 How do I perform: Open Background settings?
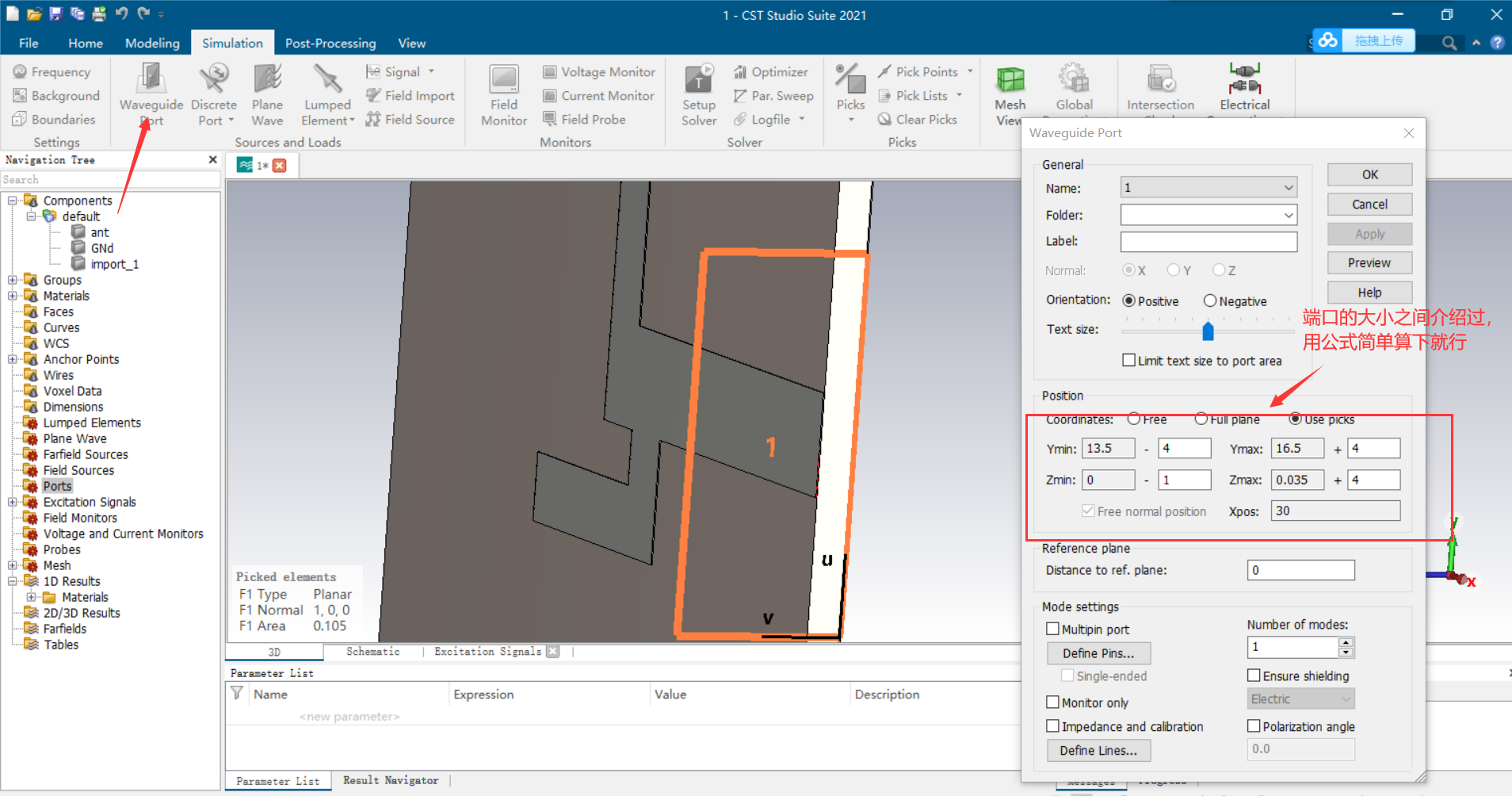click(56, 96)
